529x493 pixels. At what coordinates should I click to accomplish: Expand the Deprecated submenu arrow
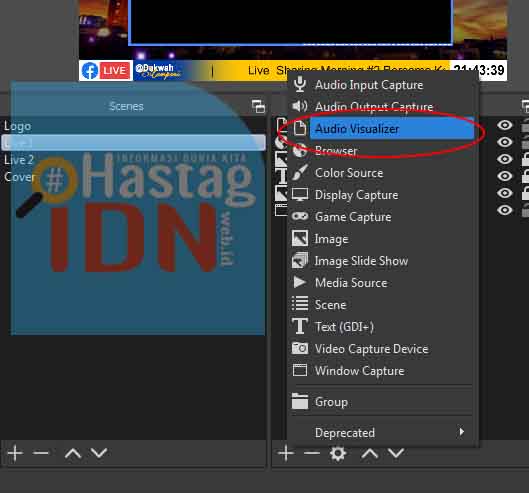coord(462,432)
